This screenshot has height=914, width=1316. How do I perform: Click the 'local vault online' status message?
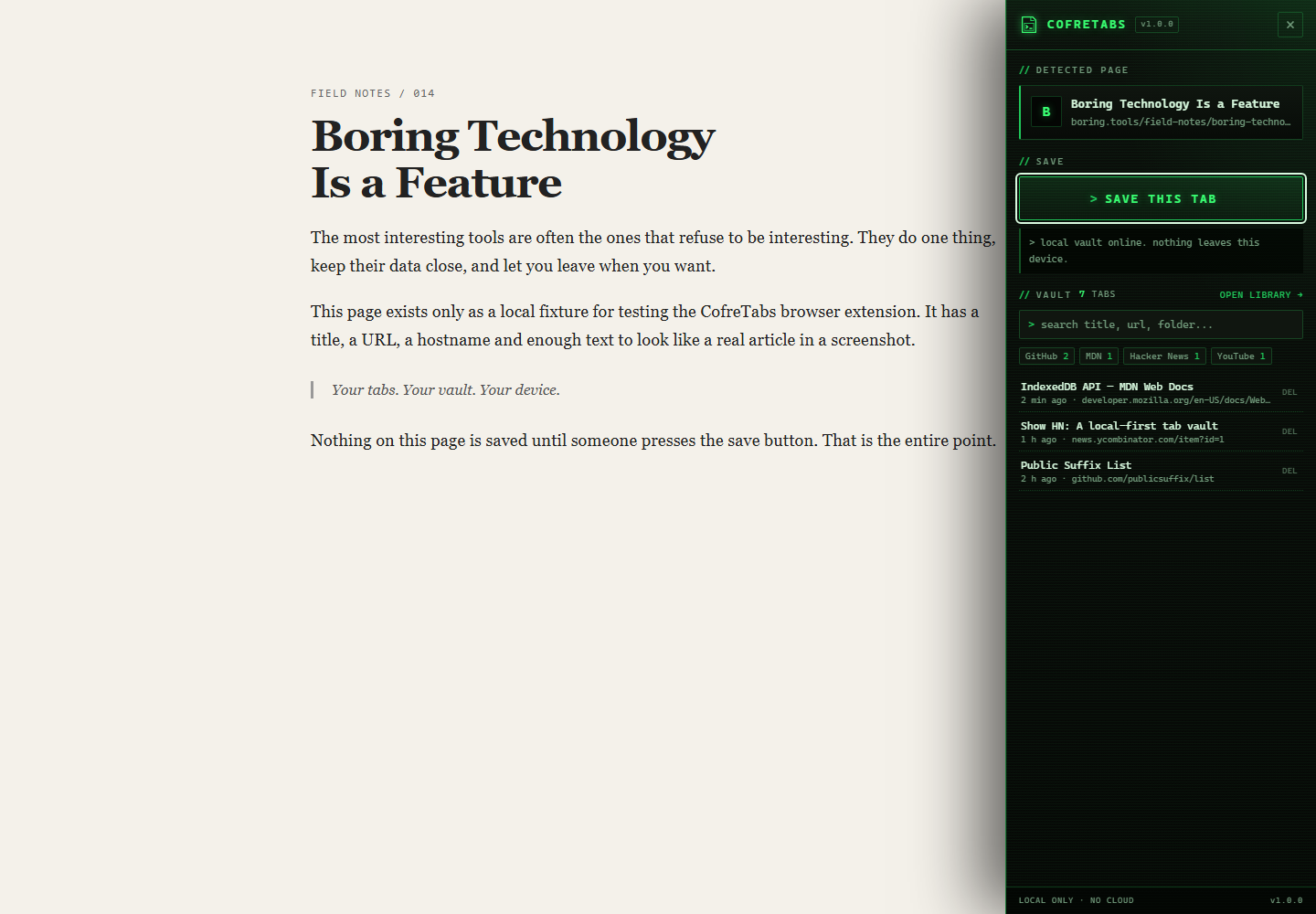click(1161, 250)
